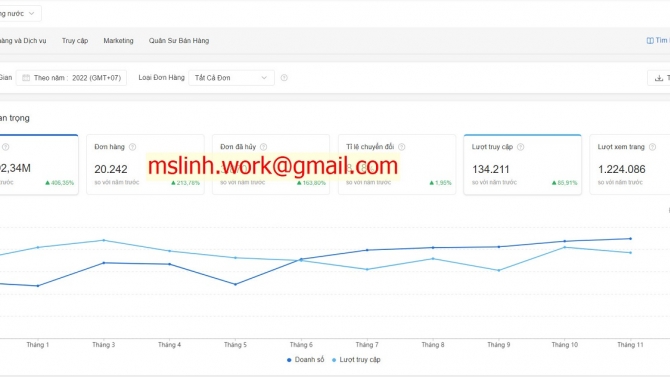This screenshot has height=377, width=670.
Task: Expand the Tất Cả Đơn dropdown
Action: pyautogui.click(x=231, y=78)
